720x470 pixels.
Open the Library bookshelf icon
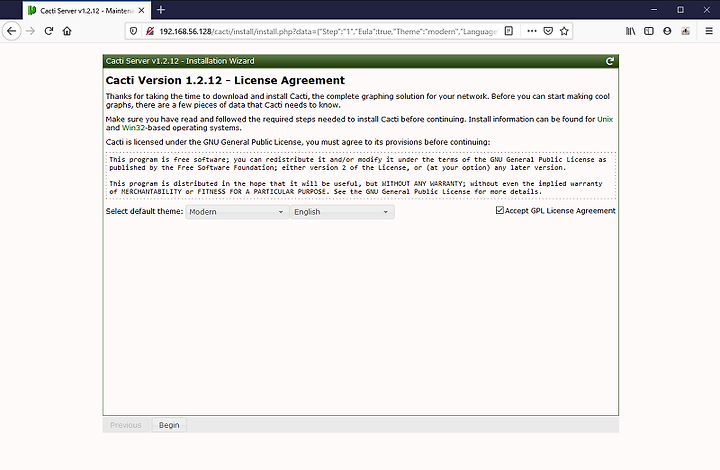pos(630,31)
